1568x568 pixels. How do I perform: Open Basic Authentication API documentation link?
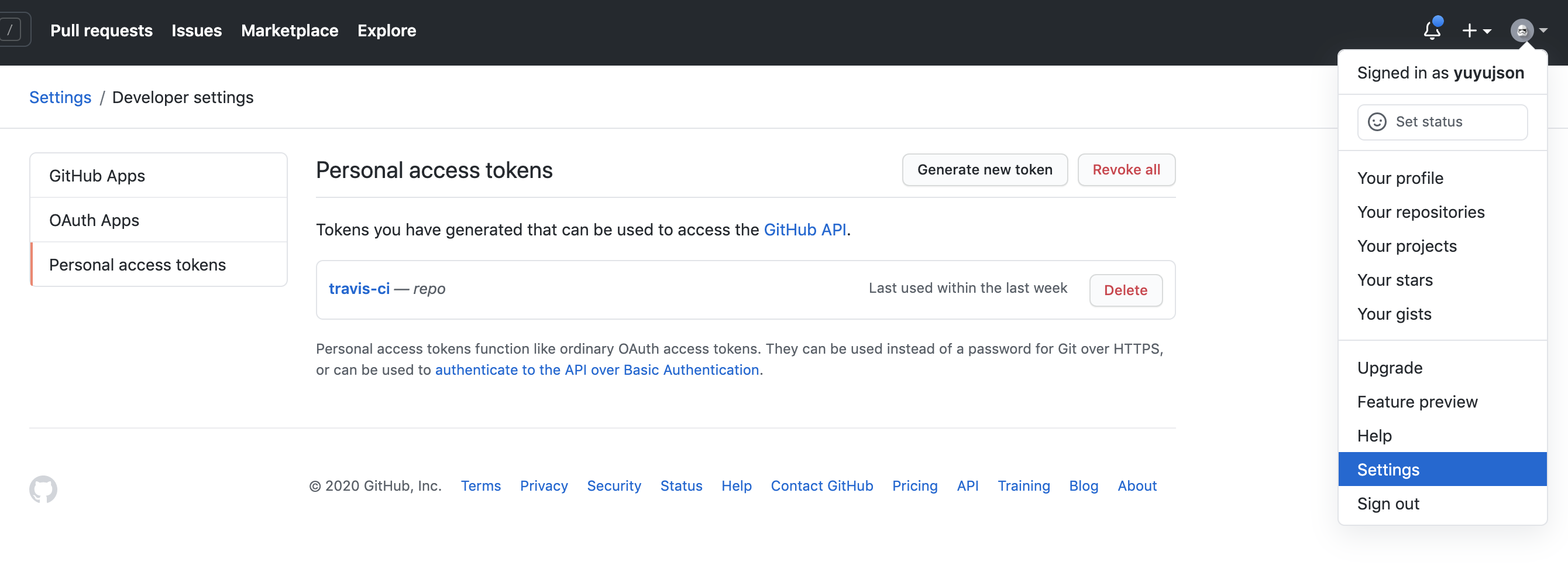point(597,370)
